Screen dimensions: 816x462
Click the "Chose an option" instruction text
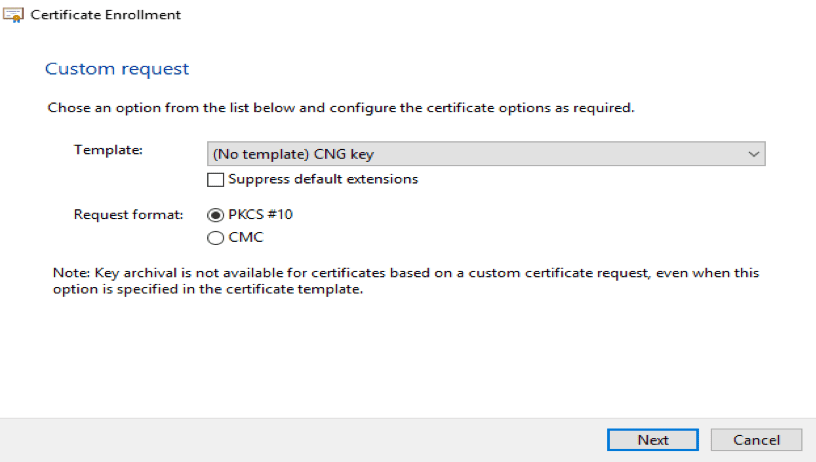340,107
